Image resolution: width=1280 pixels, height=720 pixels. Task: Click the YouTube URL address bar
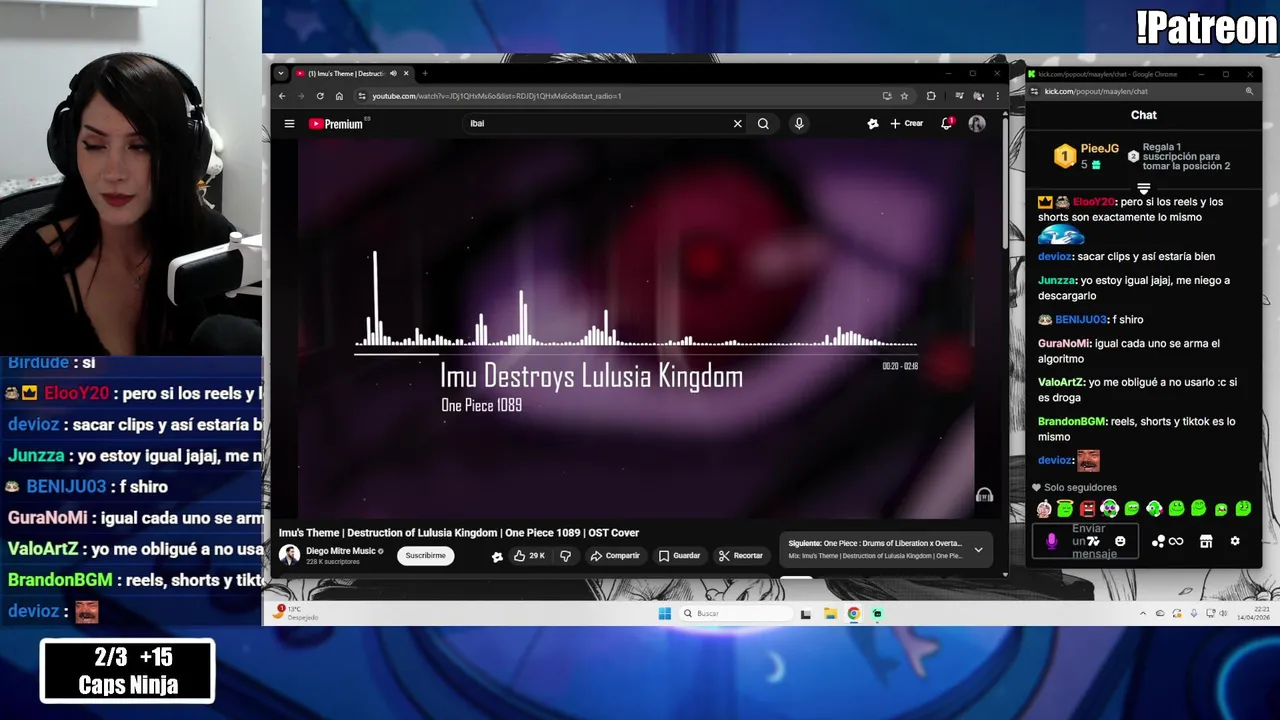[x=620, y=96]
